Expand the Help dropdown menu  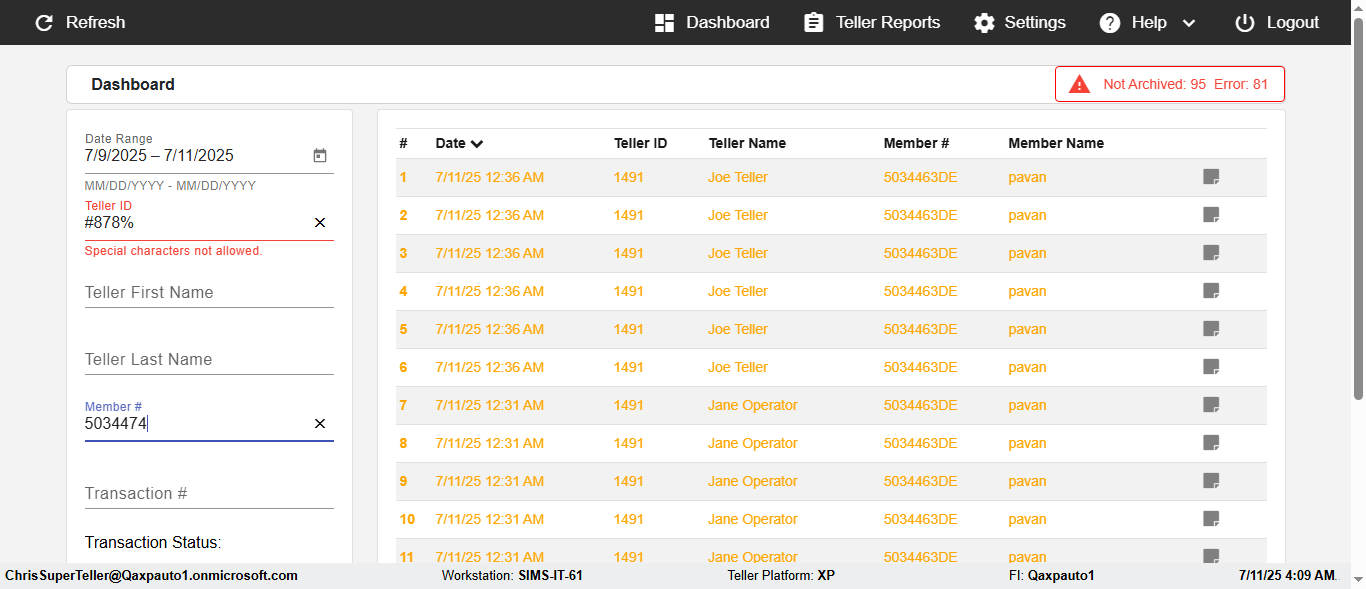click(x=1189, y=23)
